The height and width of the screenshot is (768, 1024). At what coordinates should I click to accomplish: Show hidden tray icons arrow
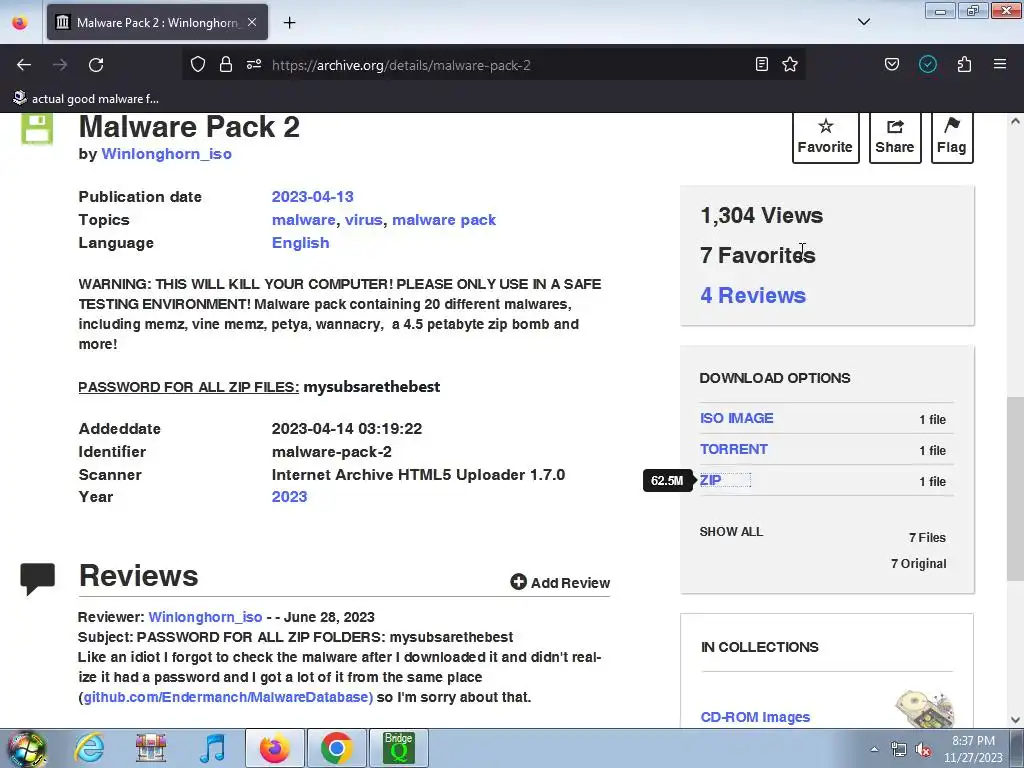point(874,749)
